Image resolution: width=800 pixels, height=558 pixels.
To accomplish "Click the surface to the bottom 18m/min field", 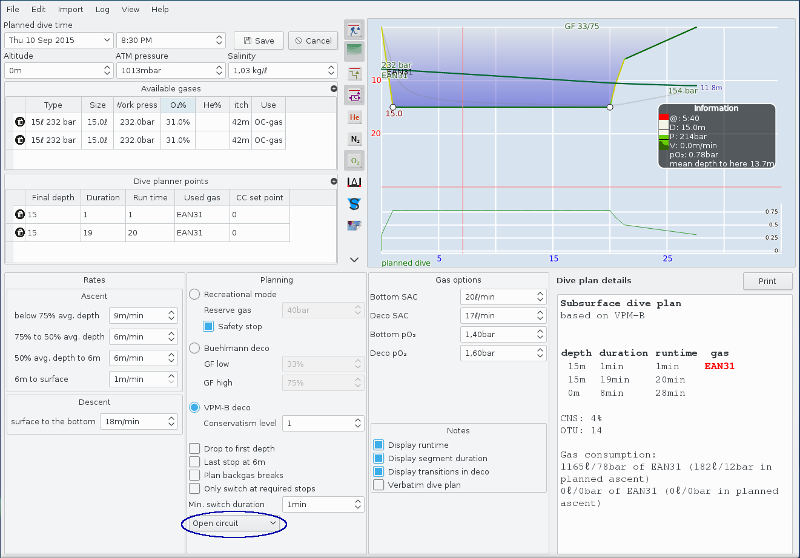I will point(138,421).
